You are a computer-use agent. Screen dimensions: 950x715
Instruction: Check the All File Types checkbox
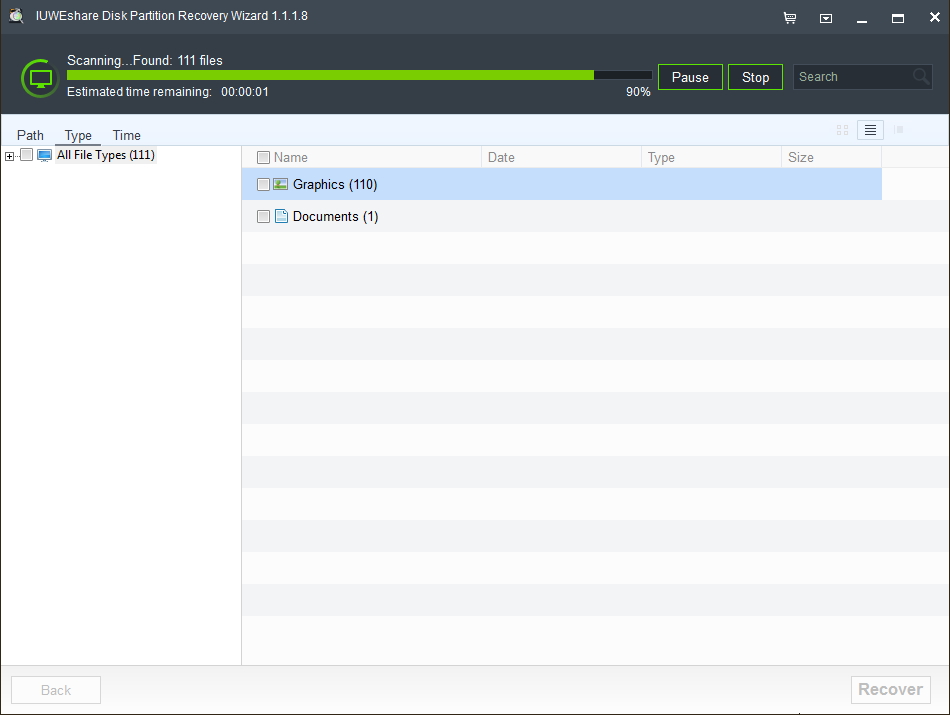26,155
